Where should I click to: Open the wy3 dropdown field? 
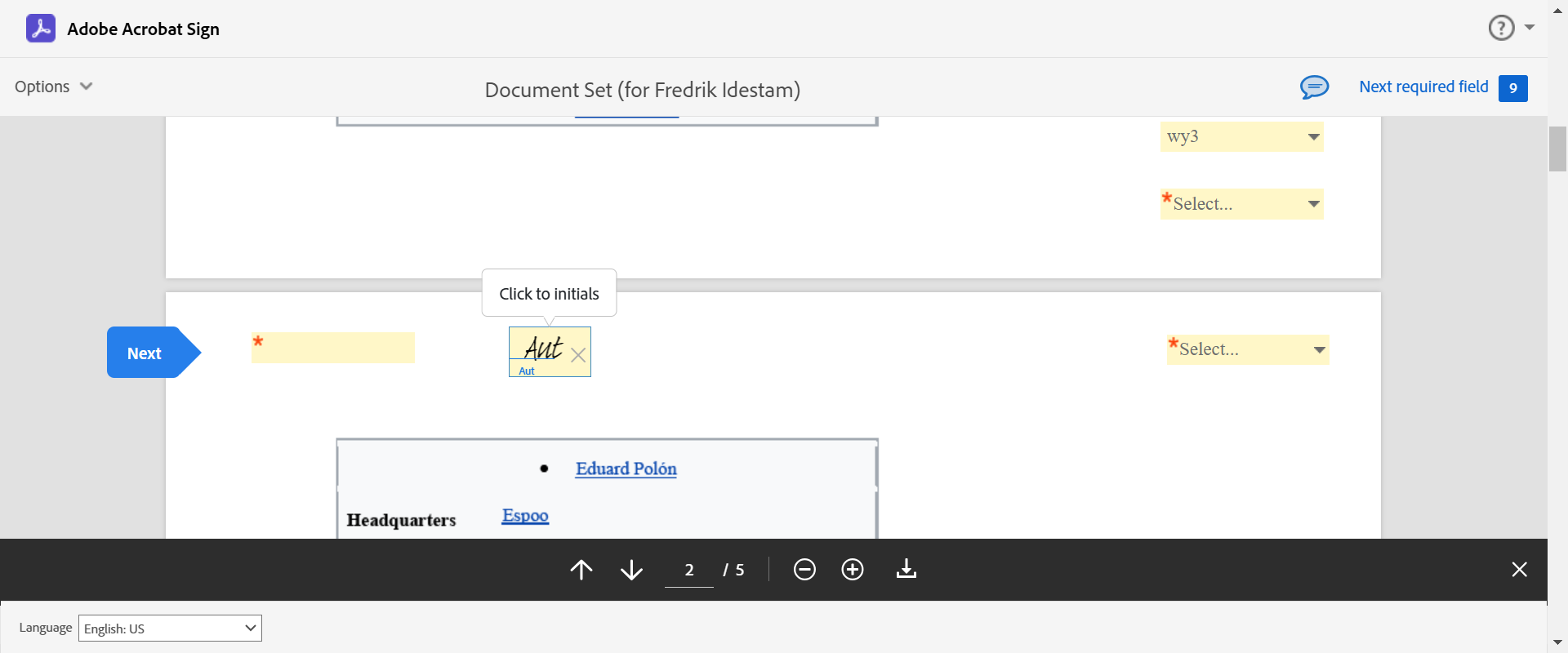click(1241, 136)
